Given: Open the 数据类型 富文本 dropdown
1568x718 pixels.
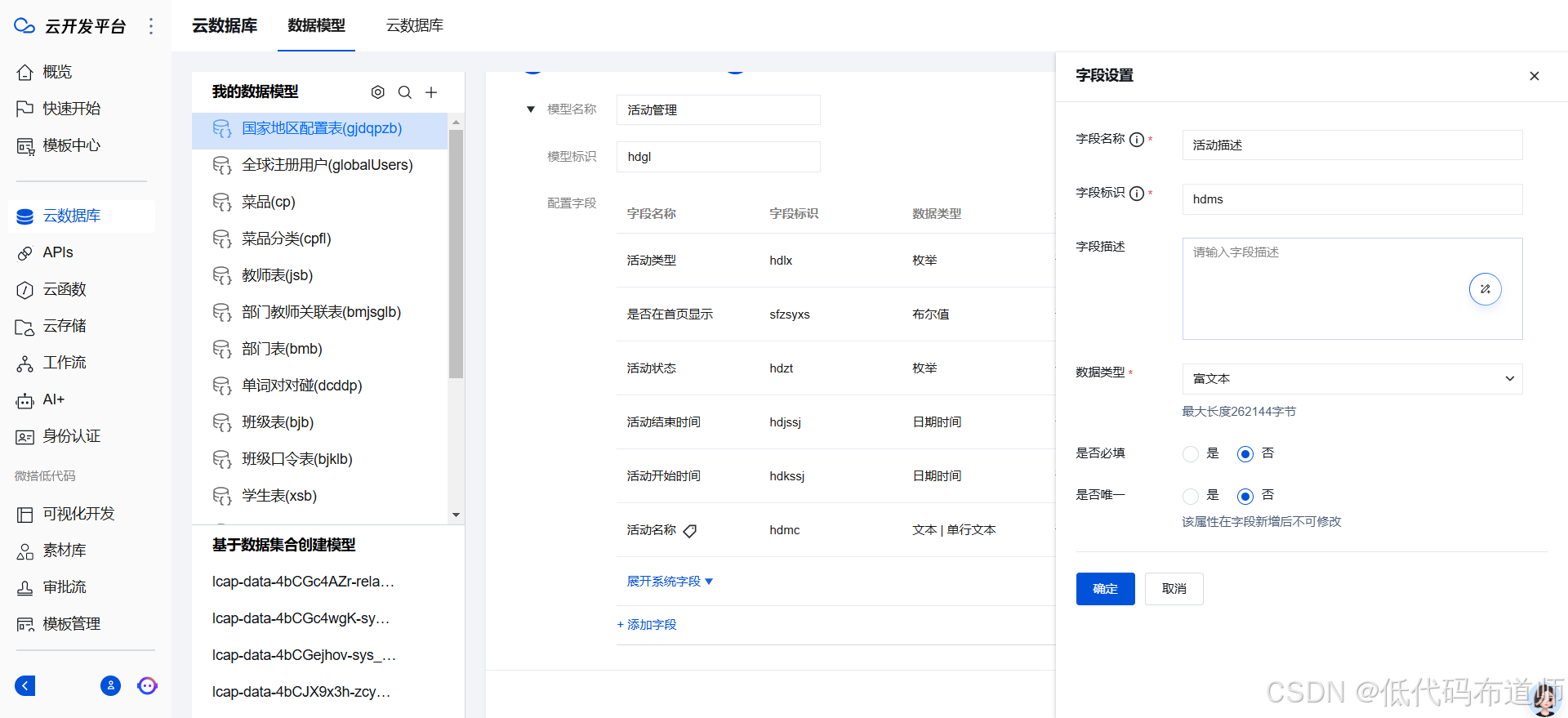Looking at the screenshot, I should click(x=1352, y=379).
